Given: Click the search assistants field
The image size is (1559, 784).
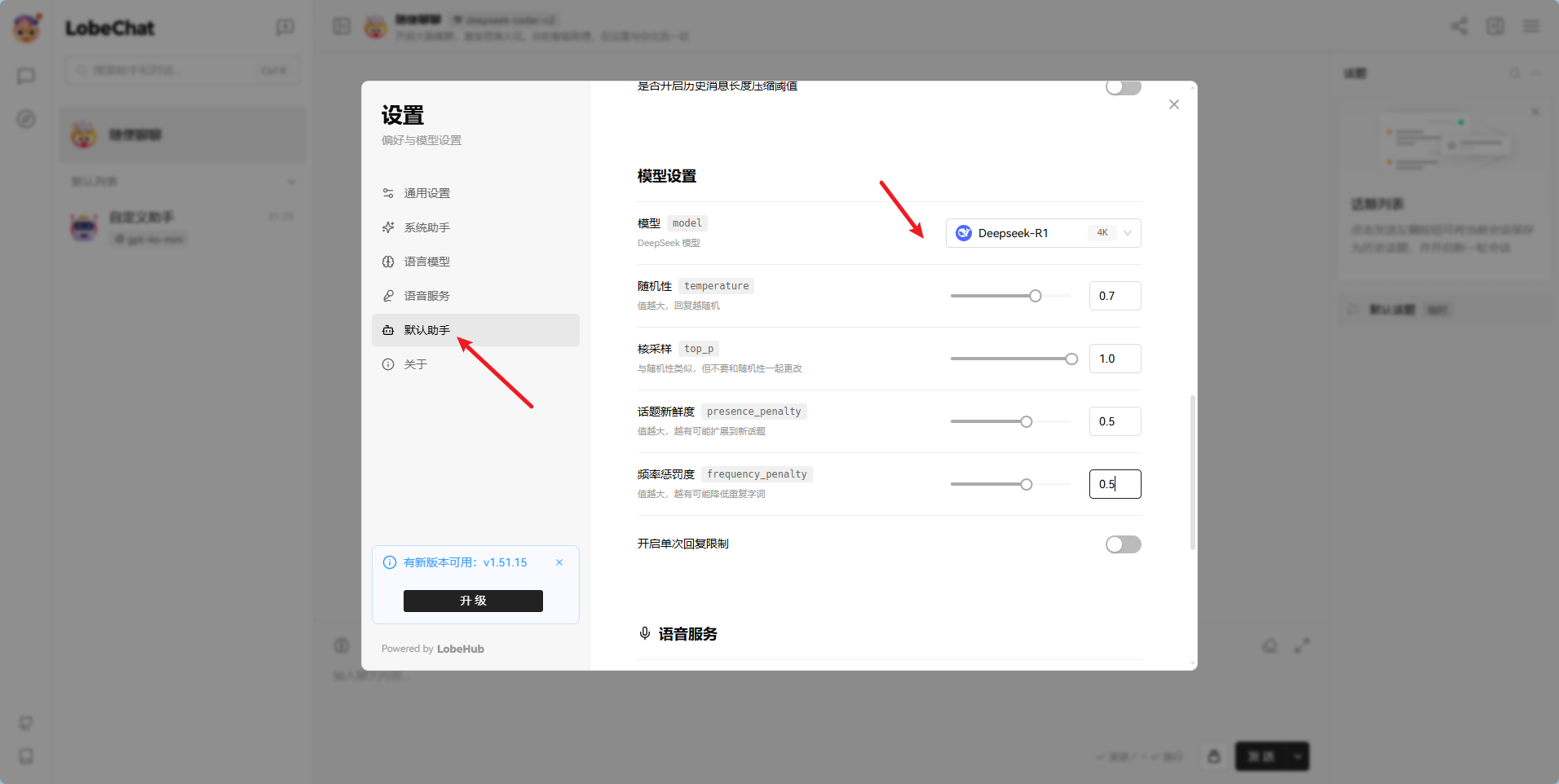Looking at the screenshot, I should coord(183,70).
